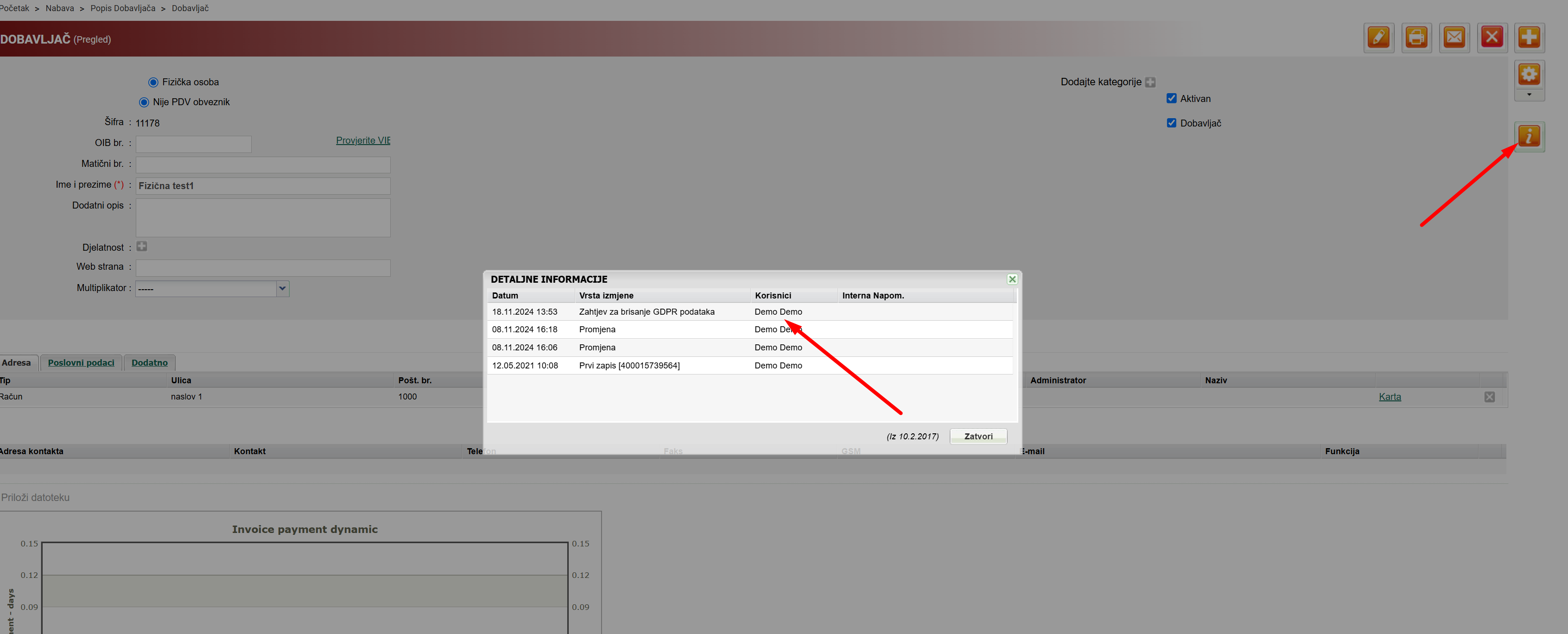This screenshot has height=634, width=1568.
Task: Uncheck the Dobavljač checkbox
Action: click(1171, 123)
